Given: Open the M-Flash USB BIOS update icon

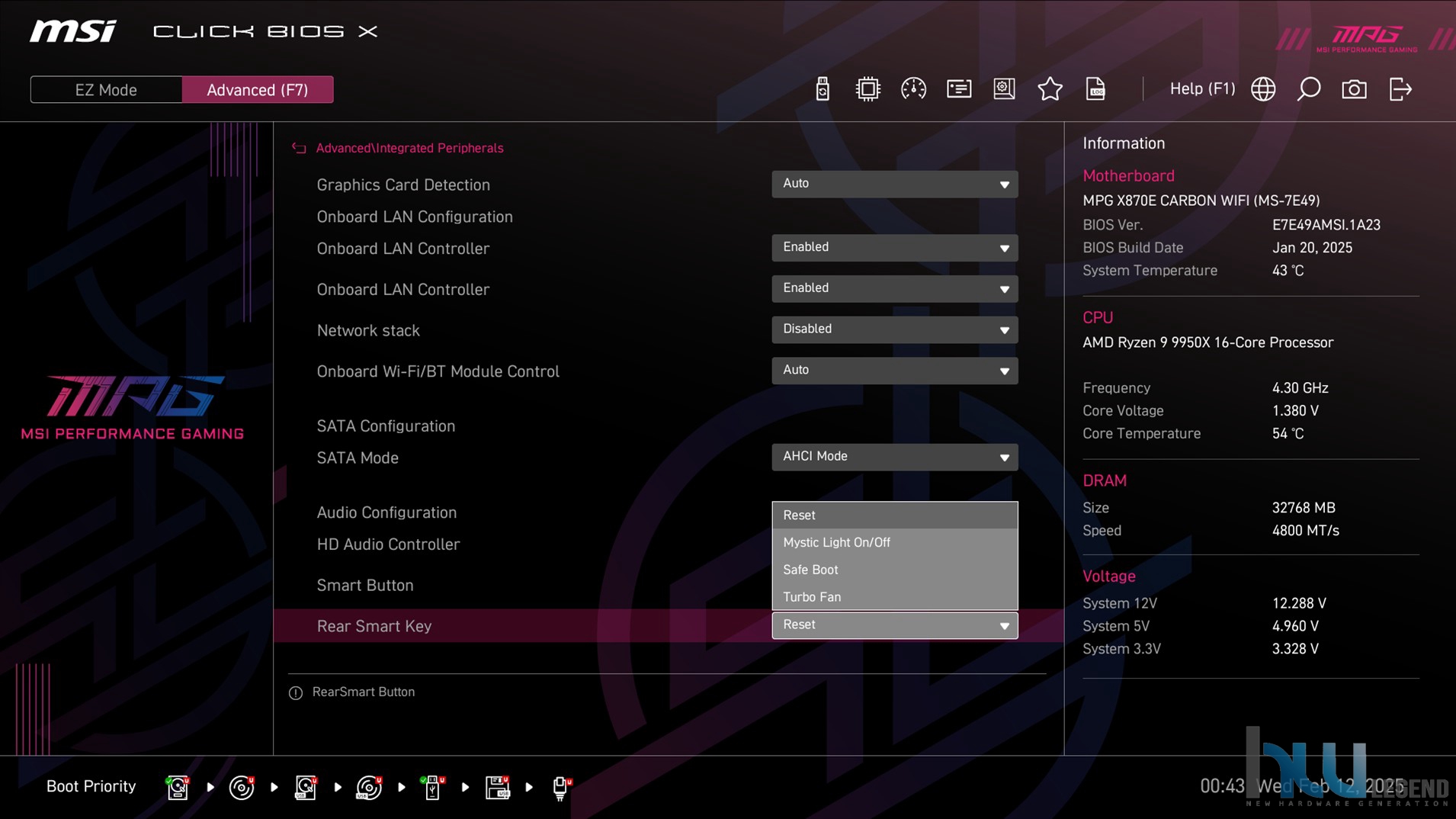Looking at the screenshot, I should (x=822, y=89).
